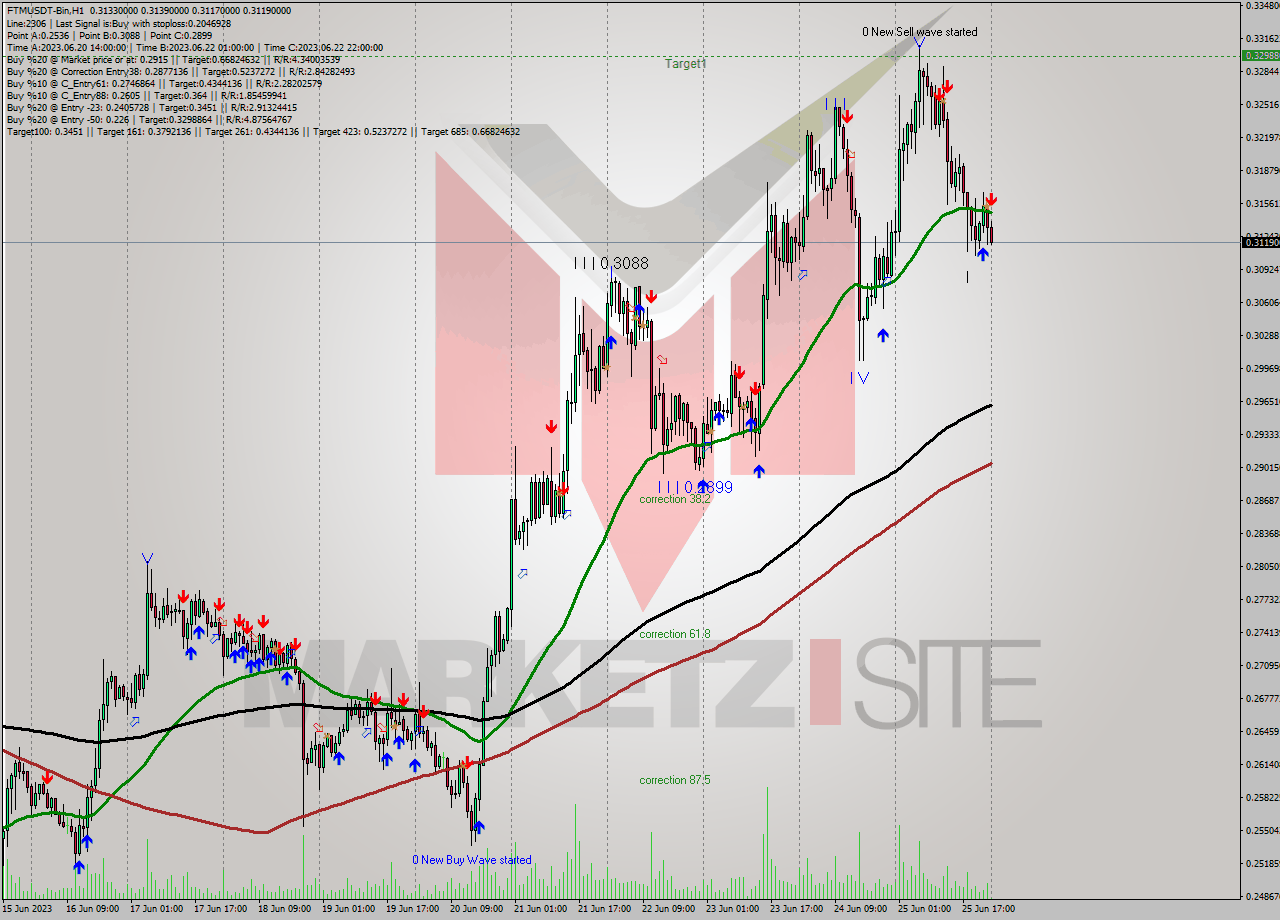Click the '21 Jun 01:00' time axis label

pos(541,909)
